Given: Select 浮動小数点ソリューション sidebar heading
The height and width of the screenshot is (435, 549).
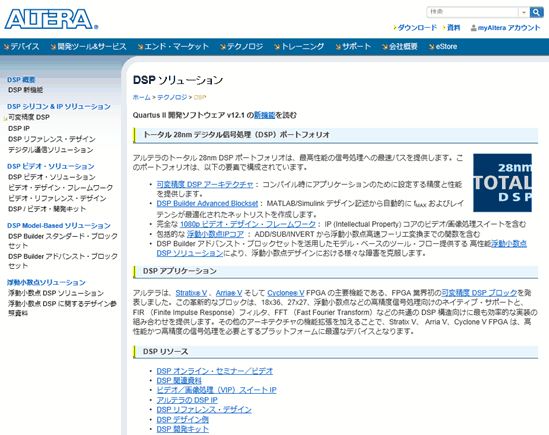Looking at the screenshot, I should [46, 282].
